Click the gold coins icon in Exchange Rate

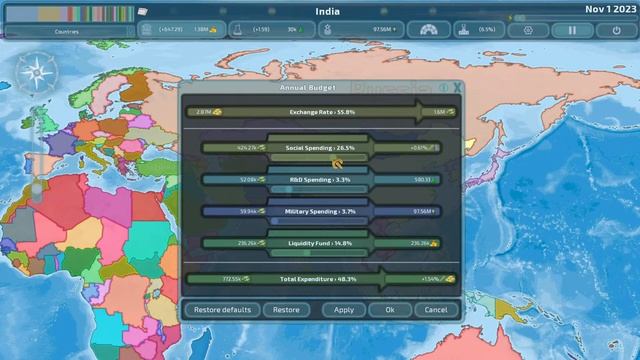click(x=217, y=112)
